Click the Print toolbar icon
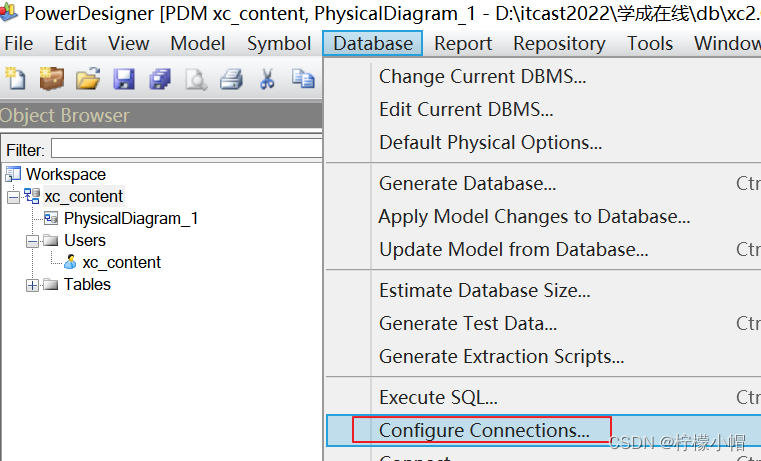The width and height of the screenshot is (761, 461). 232,79
